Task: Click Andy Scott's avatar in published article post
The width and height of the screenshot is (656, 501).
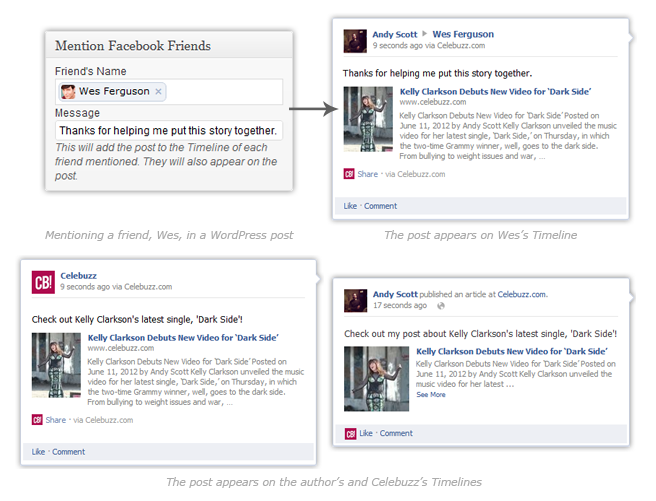Action: [x=355, y=299]
